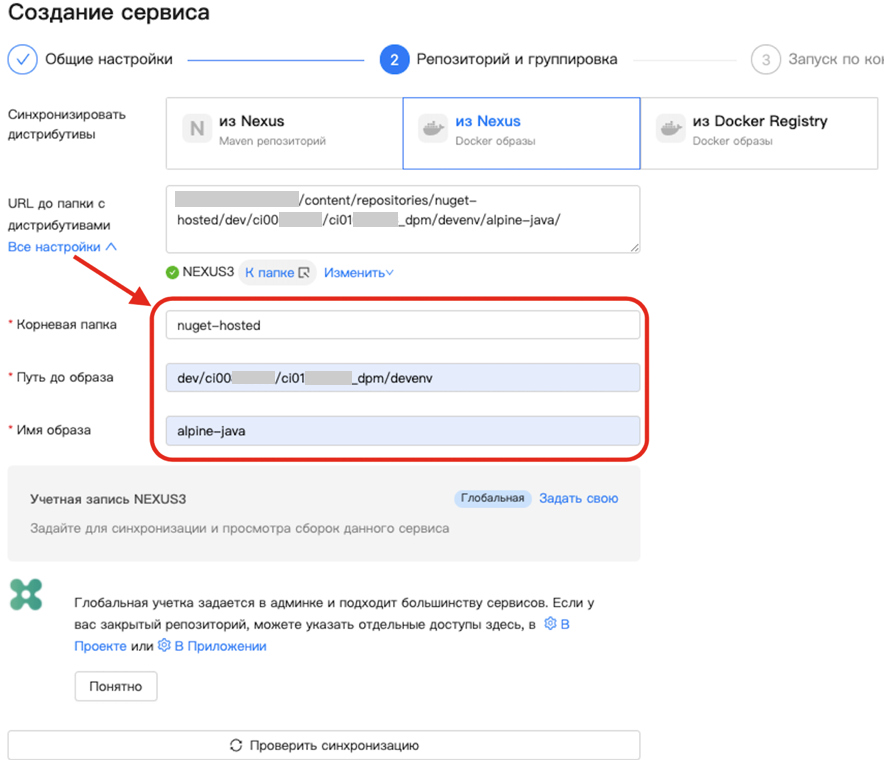Click the green clover hint icon
Screen dimensions: 884x760
pyautogui.click(x=26, y=594)
